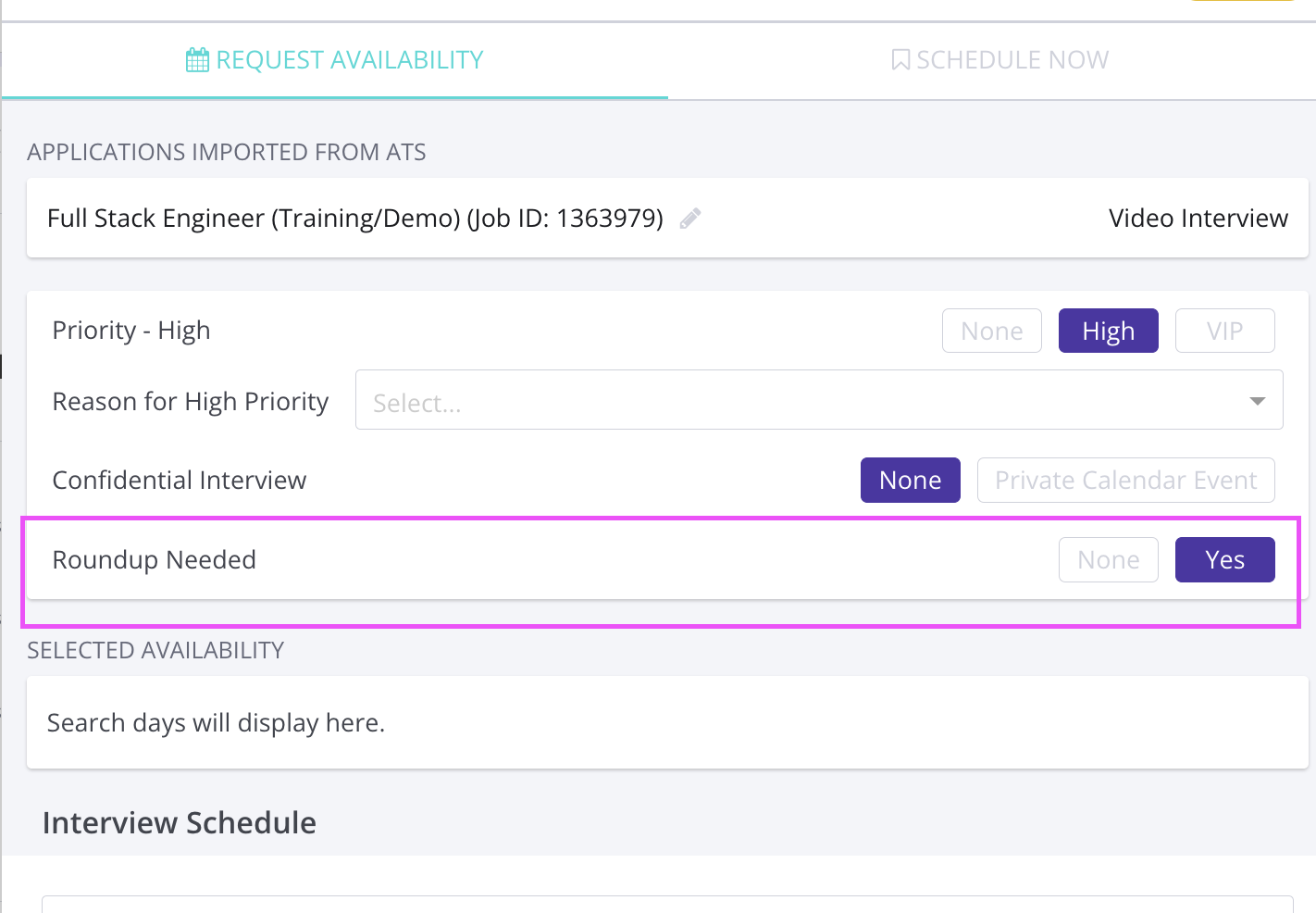
Task: Choose Yes for Roundup Needed
Action: tap(1224, 559)
